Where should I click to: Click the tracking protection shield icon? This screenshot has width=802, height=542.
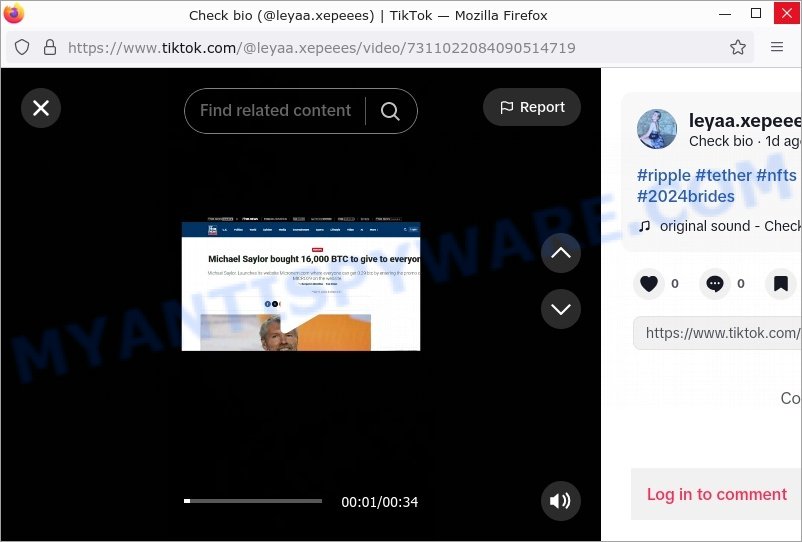(22, 48)
